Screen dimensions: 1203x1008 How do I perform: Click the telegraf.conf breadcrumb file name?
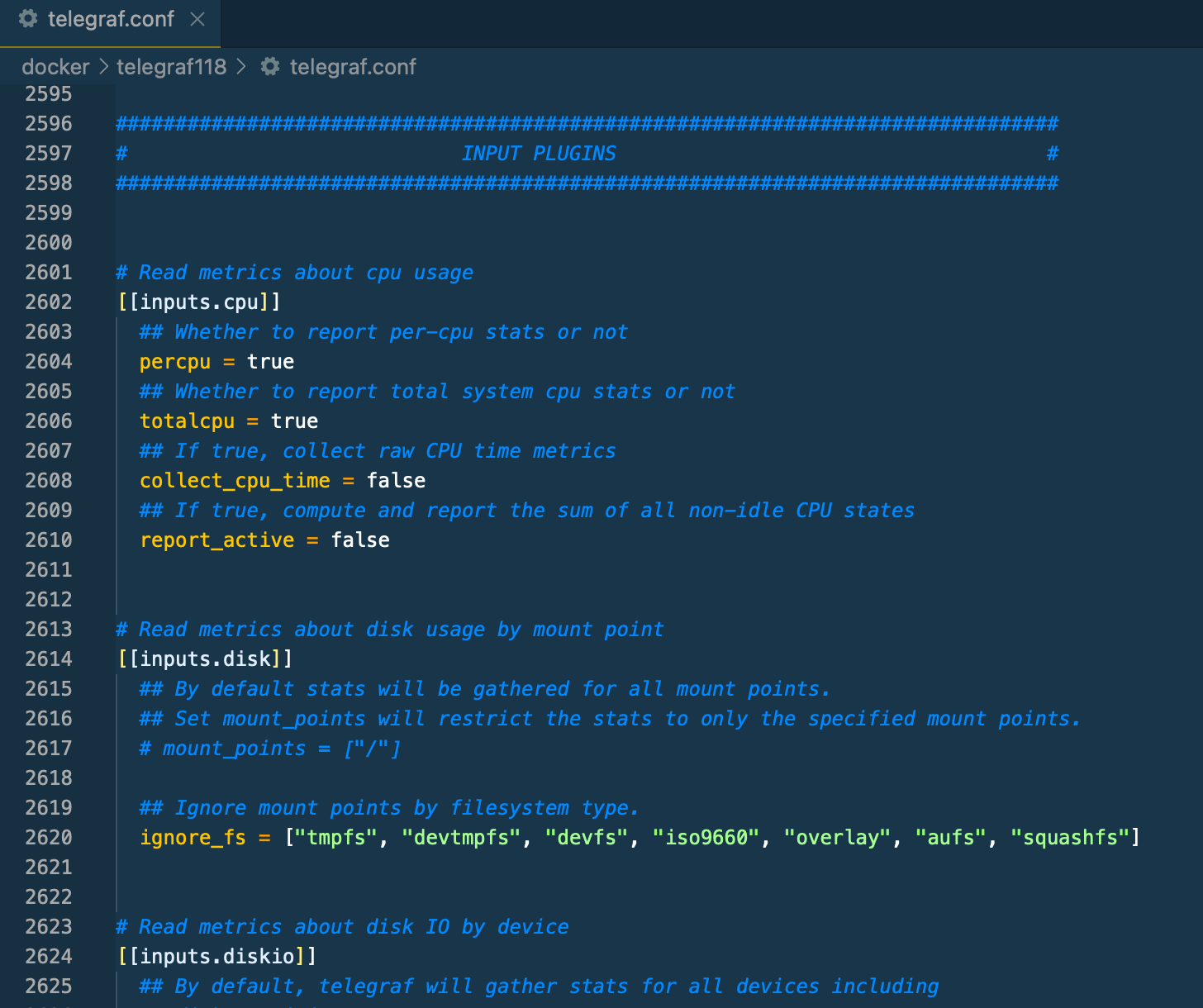tap(353, 67)
